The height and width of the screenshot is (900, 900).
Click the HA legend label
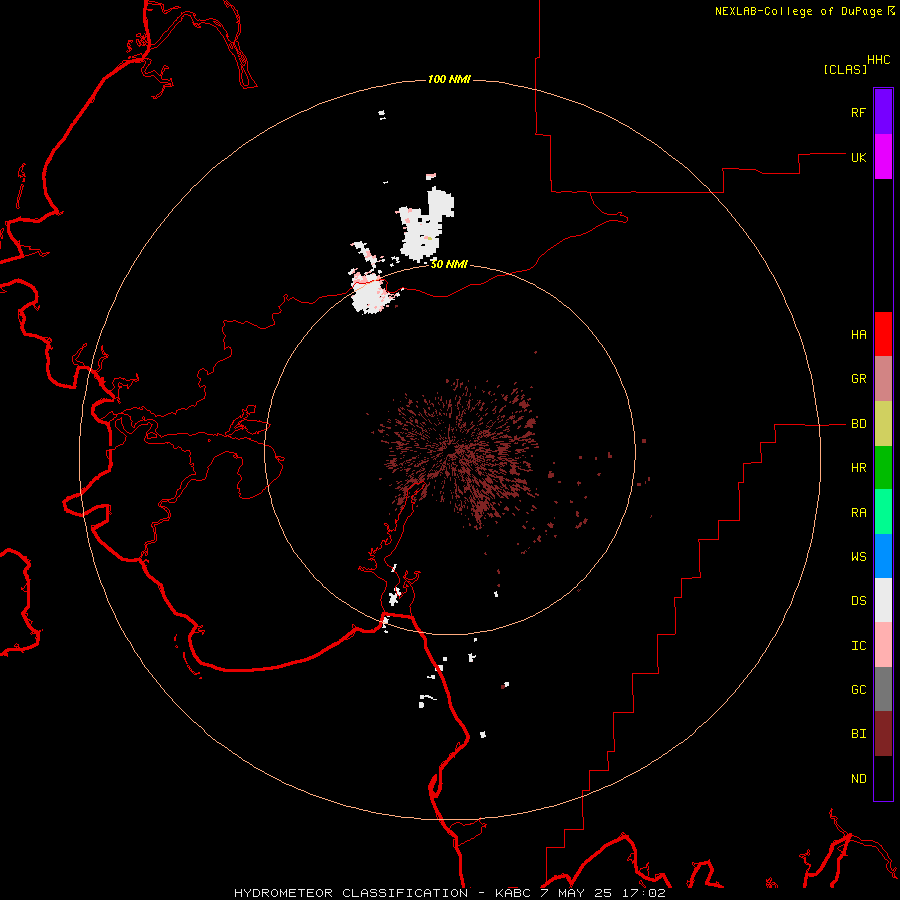(x=858, y=335)
